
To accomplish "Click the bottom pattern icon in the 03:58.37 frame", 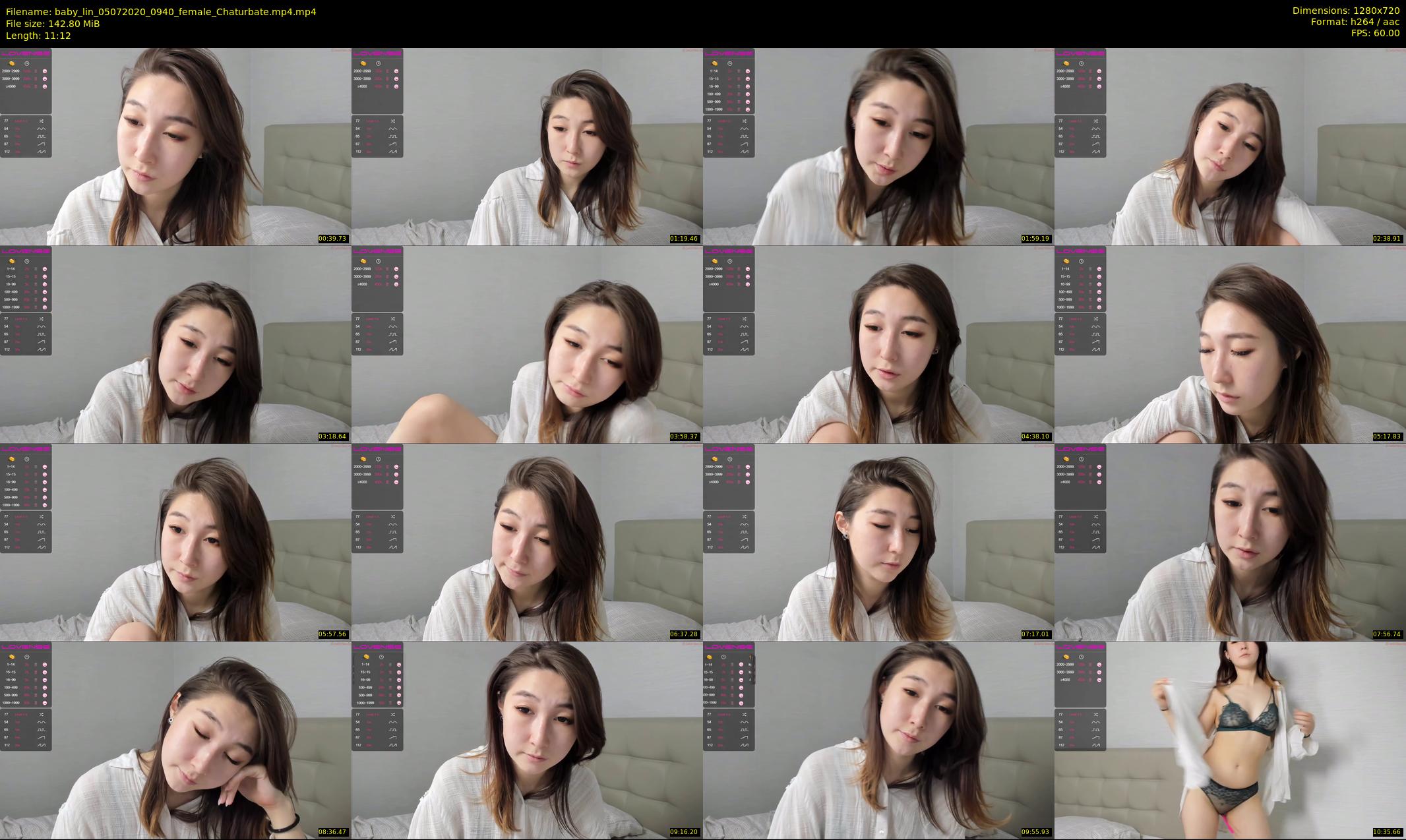I will (x=393, y=349).
